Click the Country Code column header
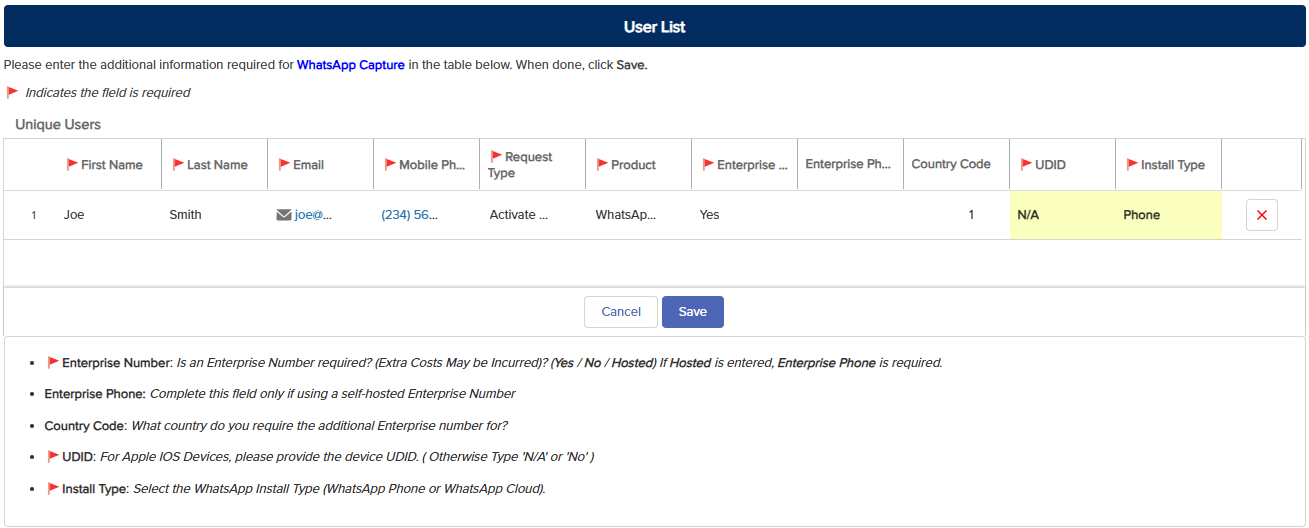Viewport: 1309px width, 528px height. point(951,164)
